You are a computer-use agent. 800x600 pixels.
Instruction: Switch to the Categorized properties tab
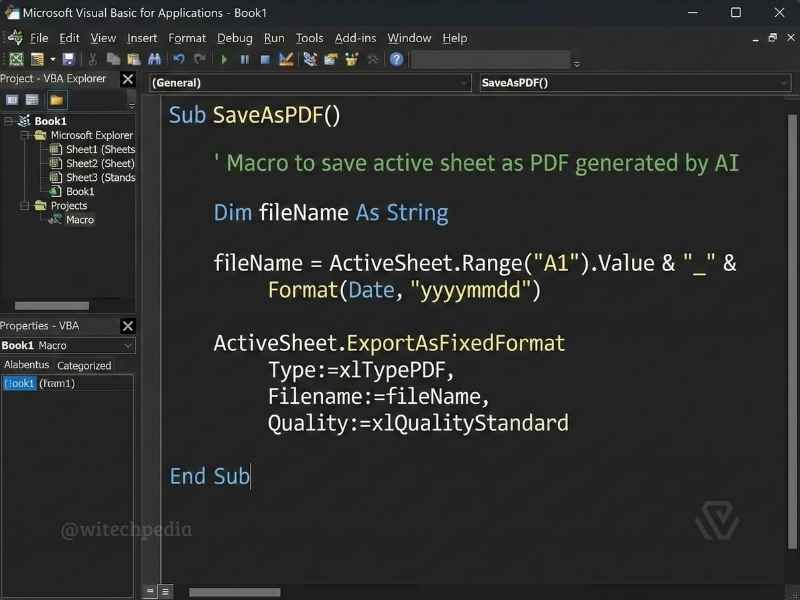[x=84, y=366]
